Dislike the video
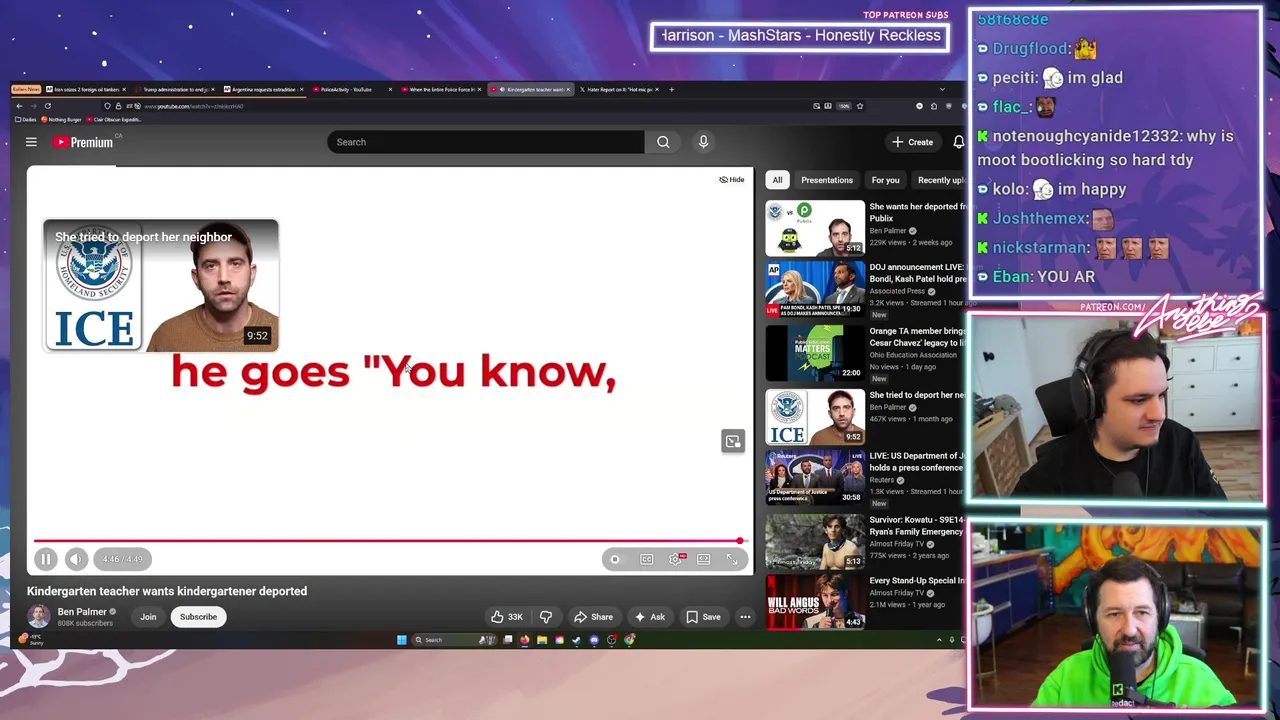1280x720 pixels. point(546,617)
